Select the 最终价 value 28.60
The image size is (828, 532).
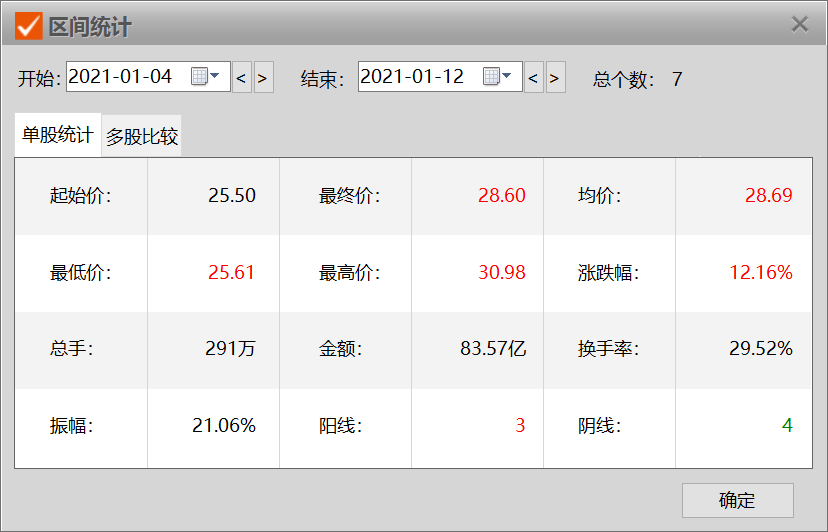point(501,196)
